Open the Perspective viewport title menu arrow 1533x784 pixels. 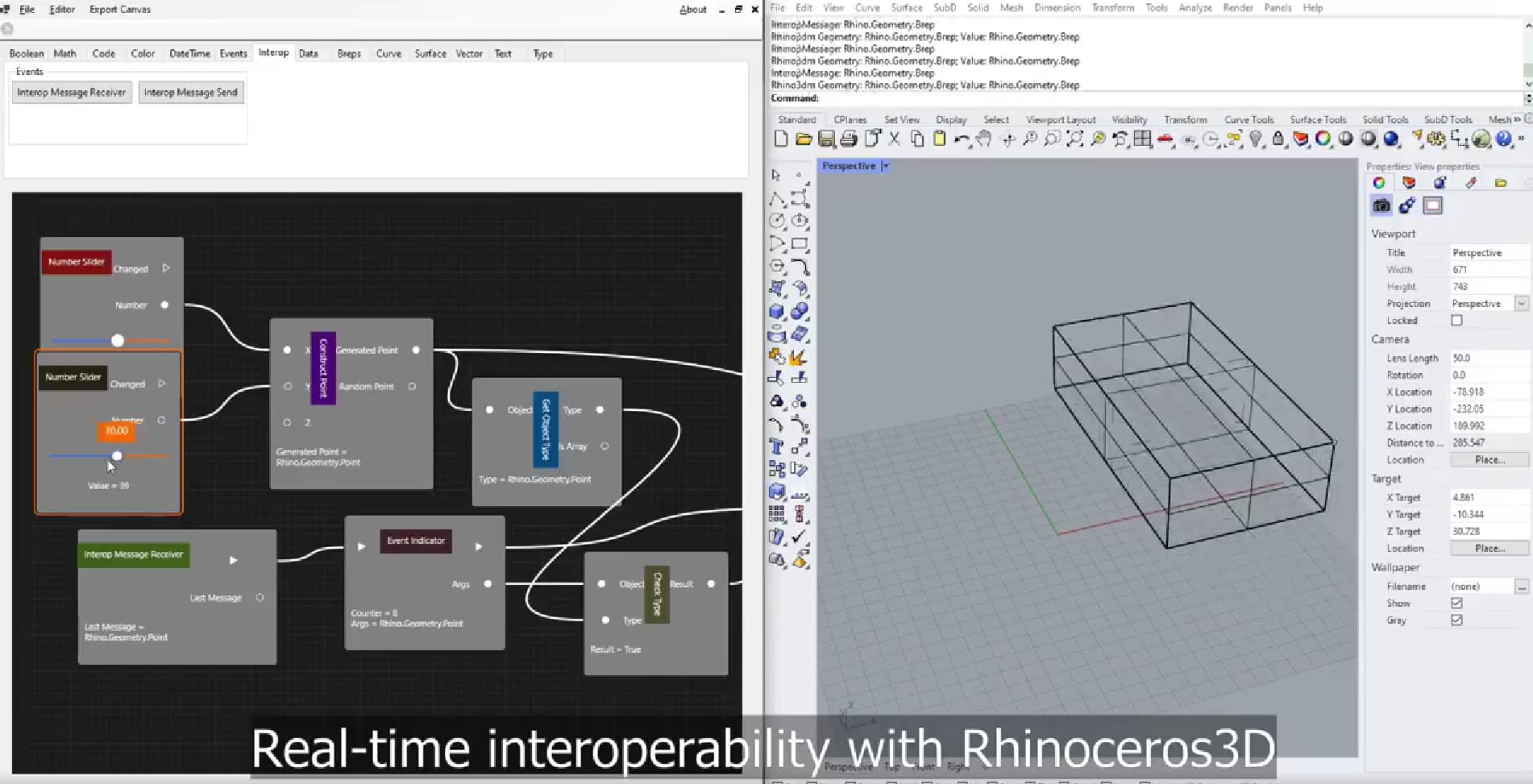tap(885, 166)
